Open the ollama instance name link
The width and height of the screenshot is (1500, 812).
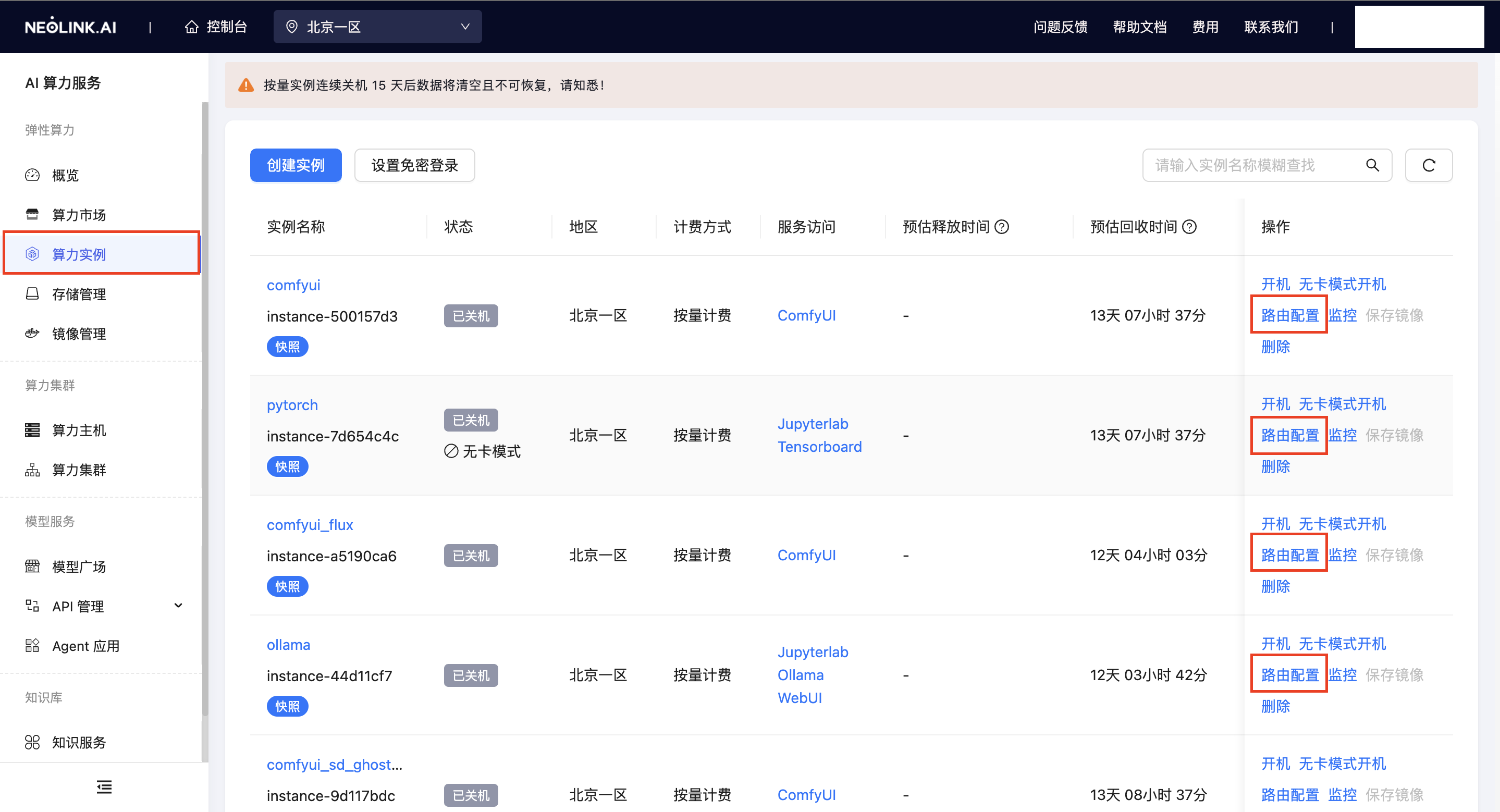(288, 645)
